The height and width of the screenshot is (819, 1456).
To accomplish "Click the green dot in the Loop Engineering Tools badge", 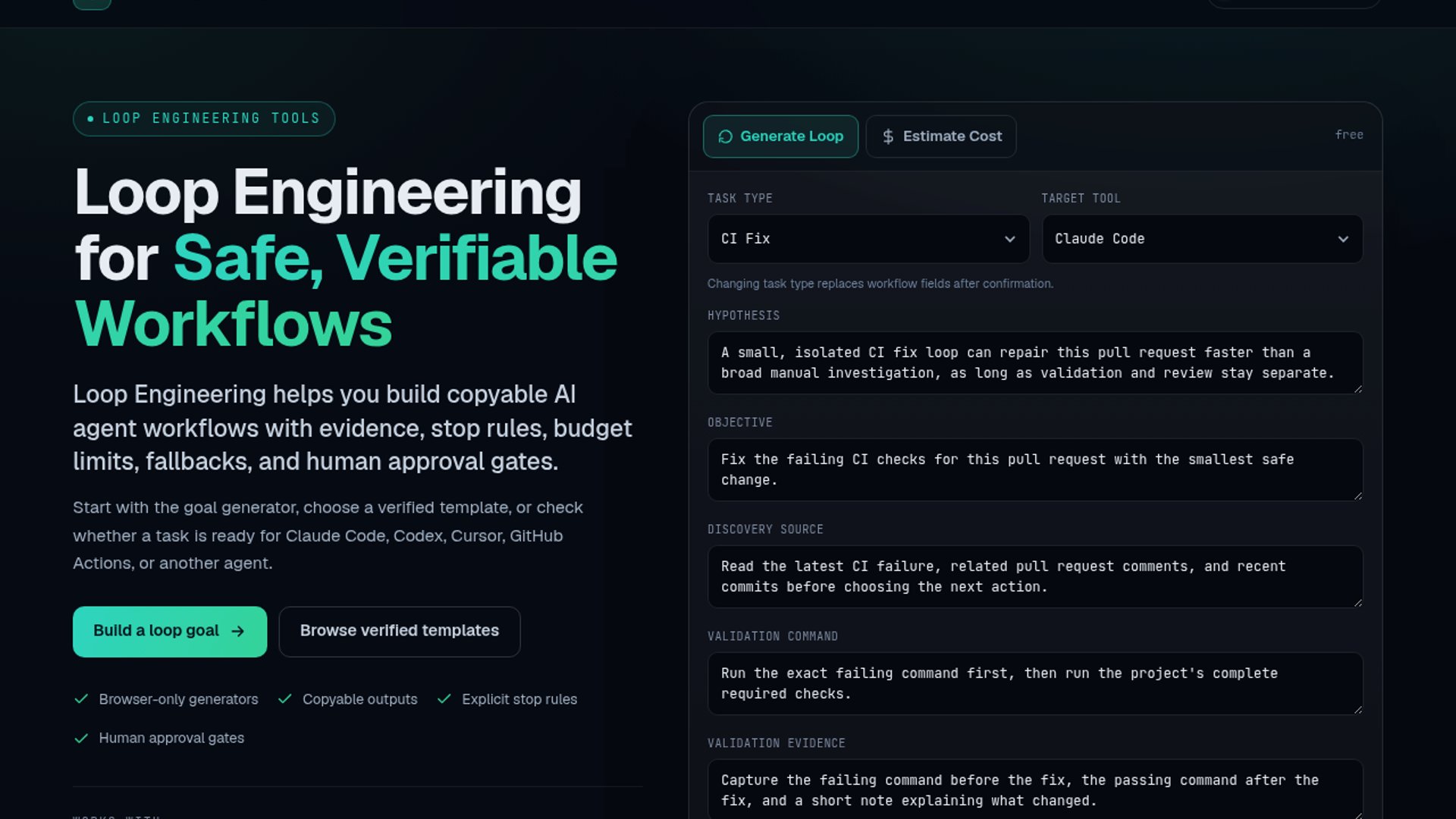I will [90, 119].
